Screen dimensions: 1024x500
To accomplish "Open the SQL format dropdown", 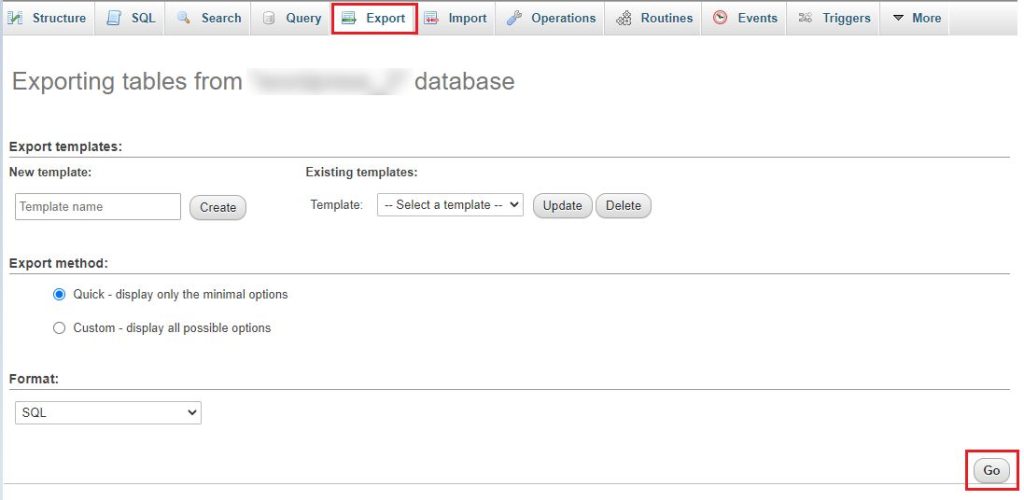I will [x=108, y=412].
